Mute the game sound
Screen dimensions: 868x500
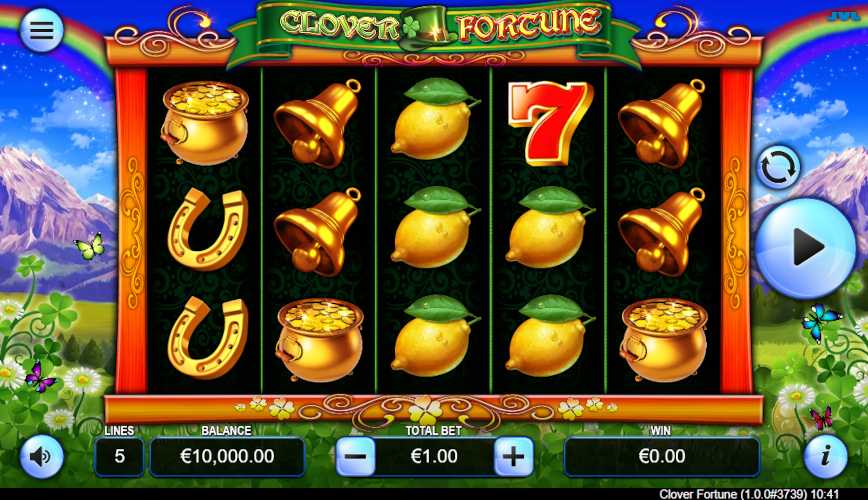pyautogui.click(x=42, y=456)
